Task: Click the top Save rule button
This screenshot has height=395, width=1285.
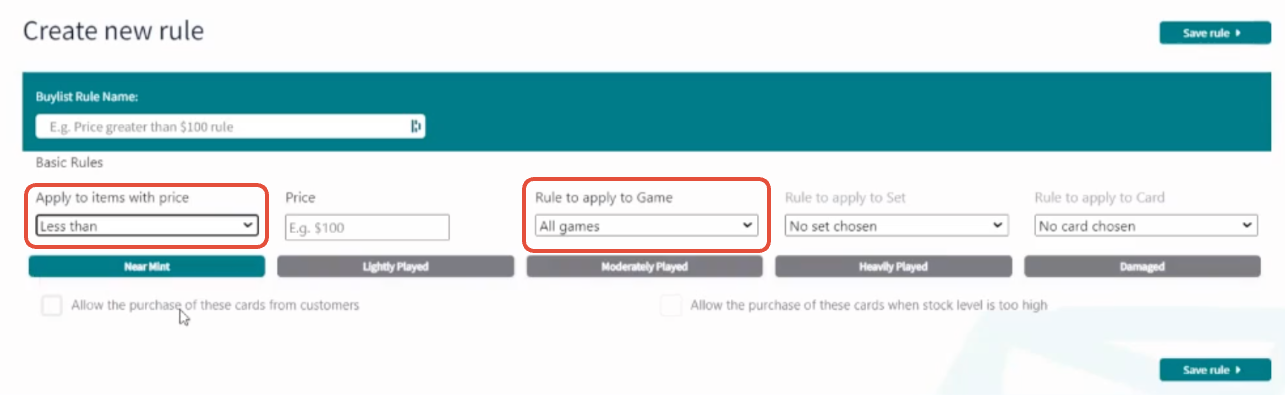Action: pyautogui.click(x=1213, y=33)
